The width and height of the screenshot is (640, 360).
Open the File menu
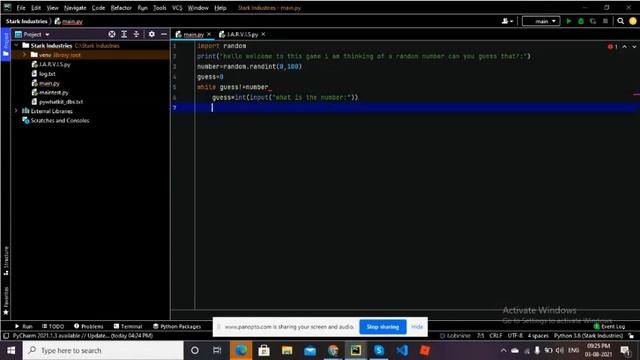click(21, 8)
